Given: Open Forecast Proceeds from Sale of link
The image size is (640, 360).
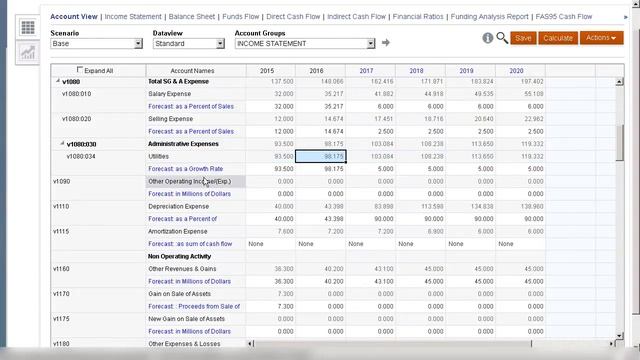Looking at the screenshot, I should tap(194, 307).
